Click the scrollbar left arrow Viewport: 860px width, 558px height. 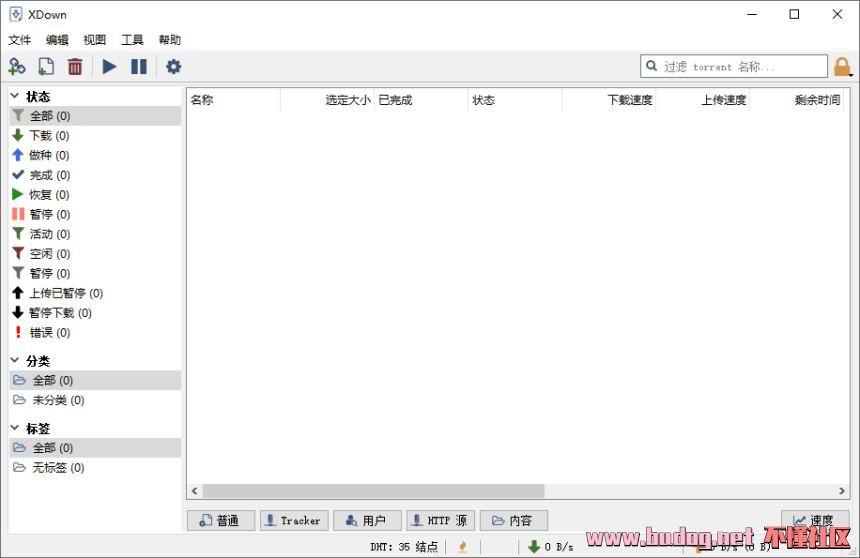pyautogui.click(x=195, y=491)
